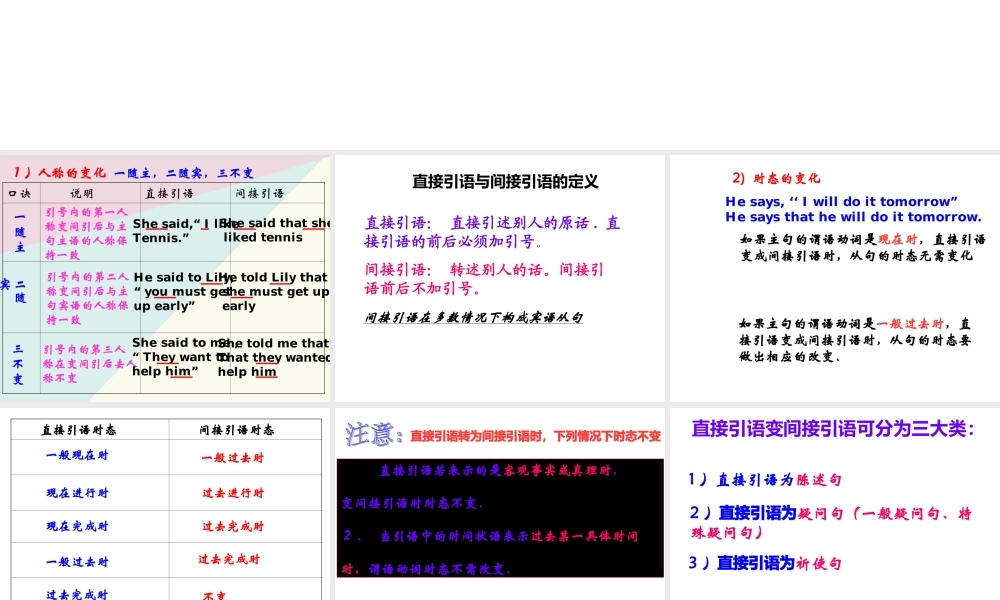Click the 口诀 table header cell
The image size is (1000, 600).
[19, 193]
